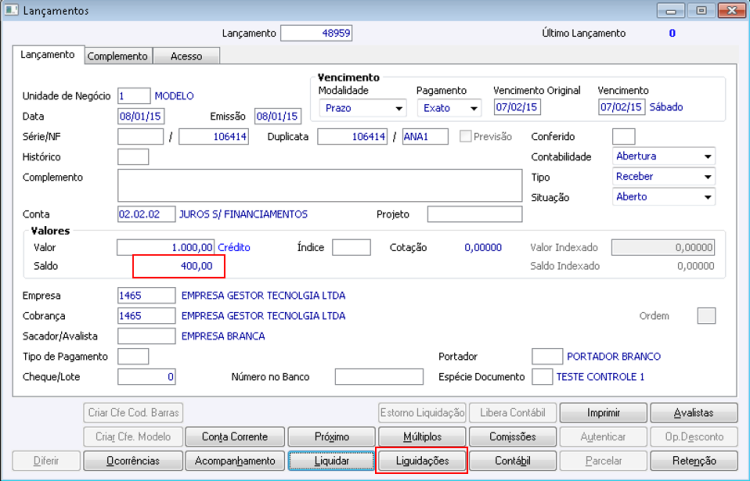Click the Lançamentos window title icon

coord(11,10)
